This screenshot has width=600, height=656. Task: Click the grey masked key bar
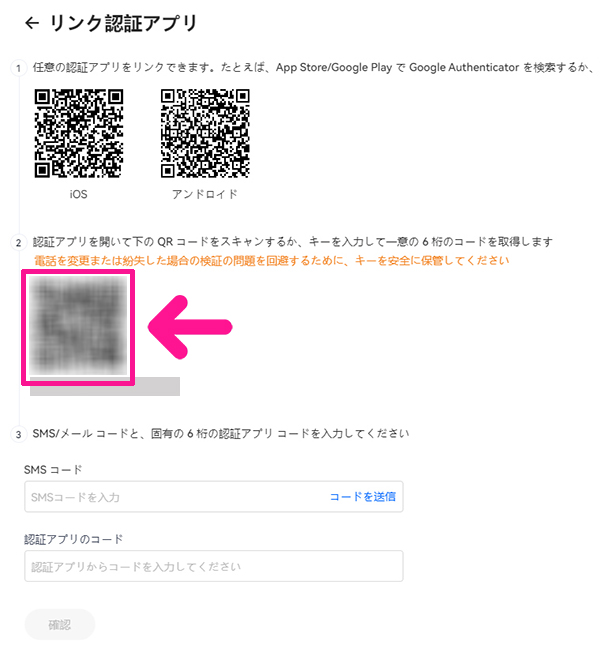tap(105, 387)
